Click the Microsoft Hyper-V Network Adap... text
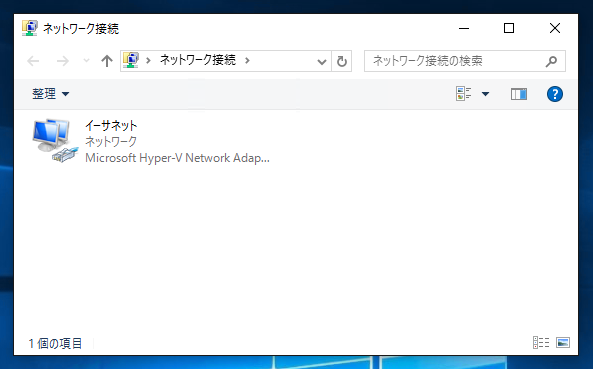 point(177,158)
